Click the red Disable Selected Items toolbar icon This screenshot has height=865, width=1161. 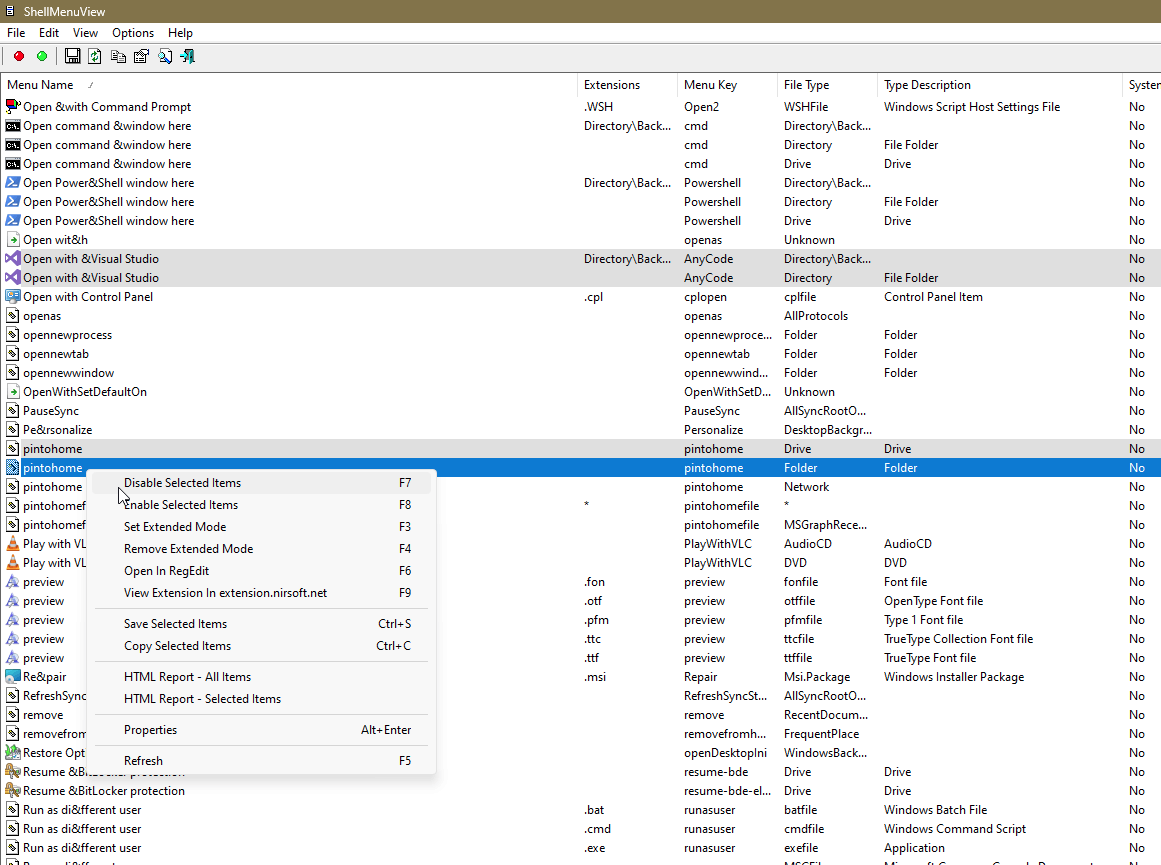tap(19, 56)
